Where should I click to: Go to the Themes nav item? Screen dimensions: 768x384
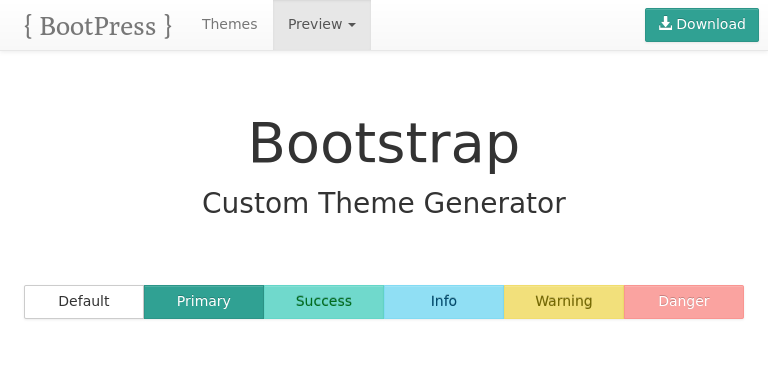click(229, 24)
